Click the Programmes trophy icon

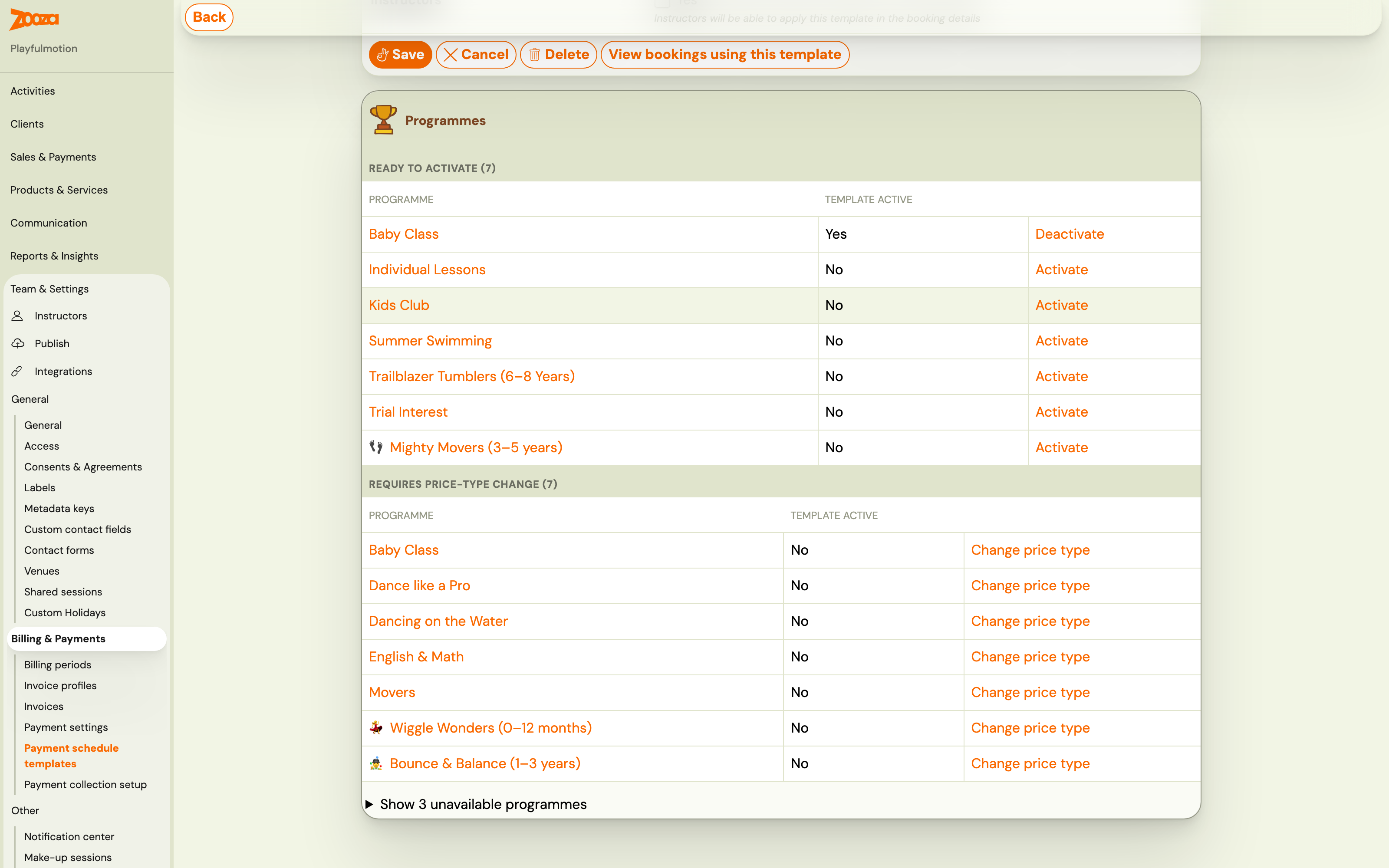click(383, 119)
